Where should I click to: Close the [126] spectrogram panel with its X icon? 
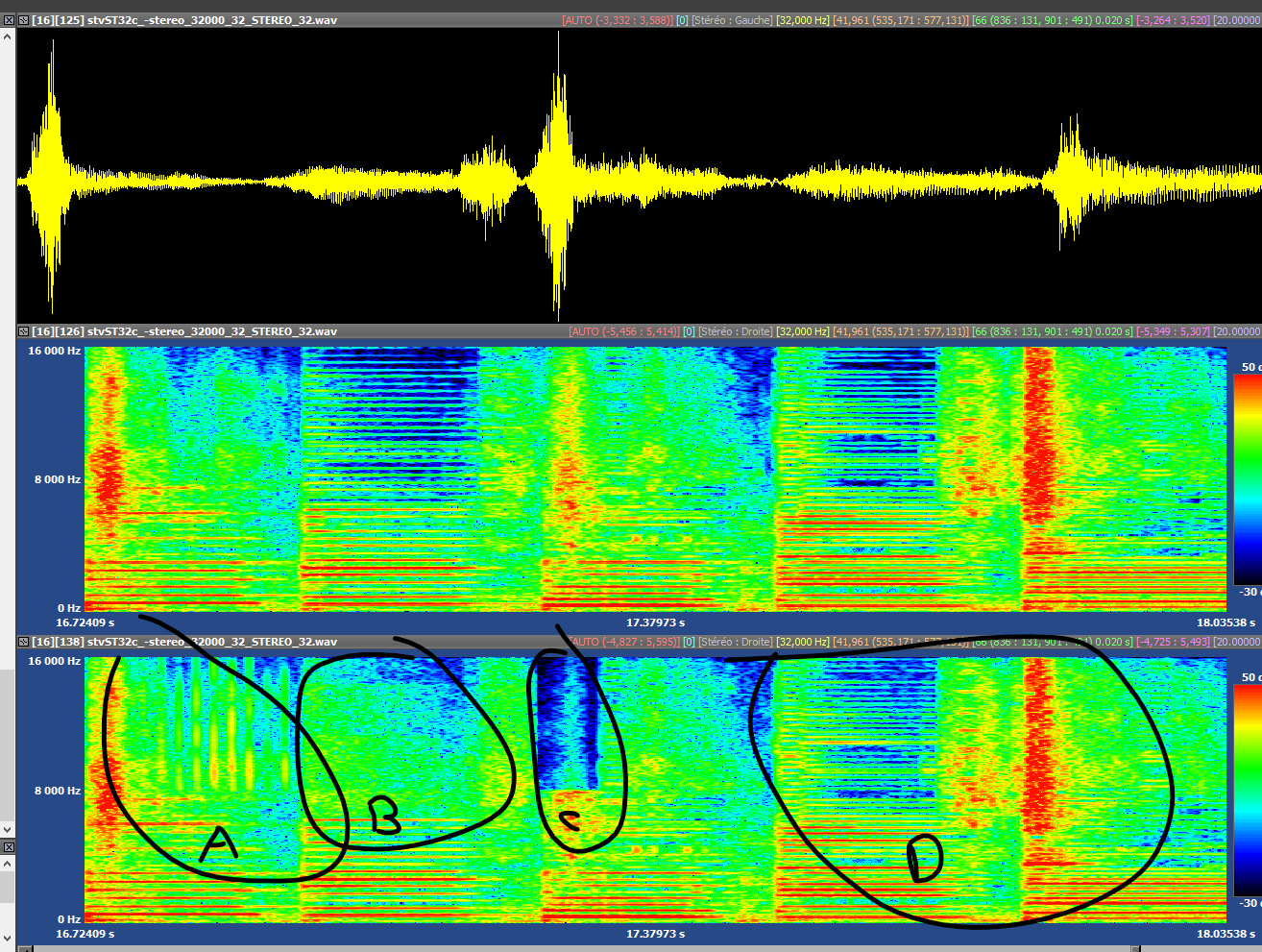pyautogui.click(x=9, y=331)
